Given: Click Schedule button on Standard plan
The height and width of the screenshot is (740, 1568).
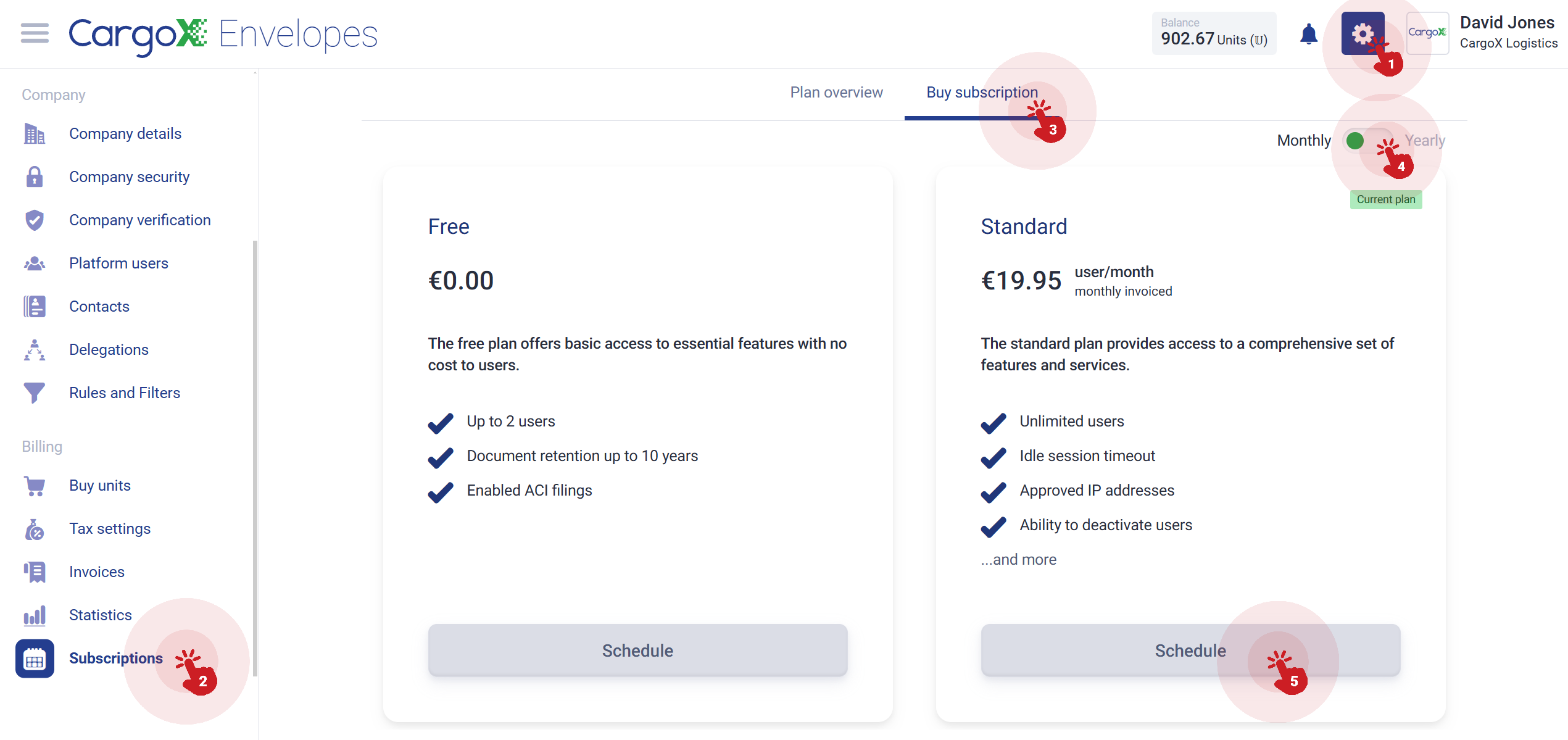Looking at the screenshot, I should click(1190, 651).
